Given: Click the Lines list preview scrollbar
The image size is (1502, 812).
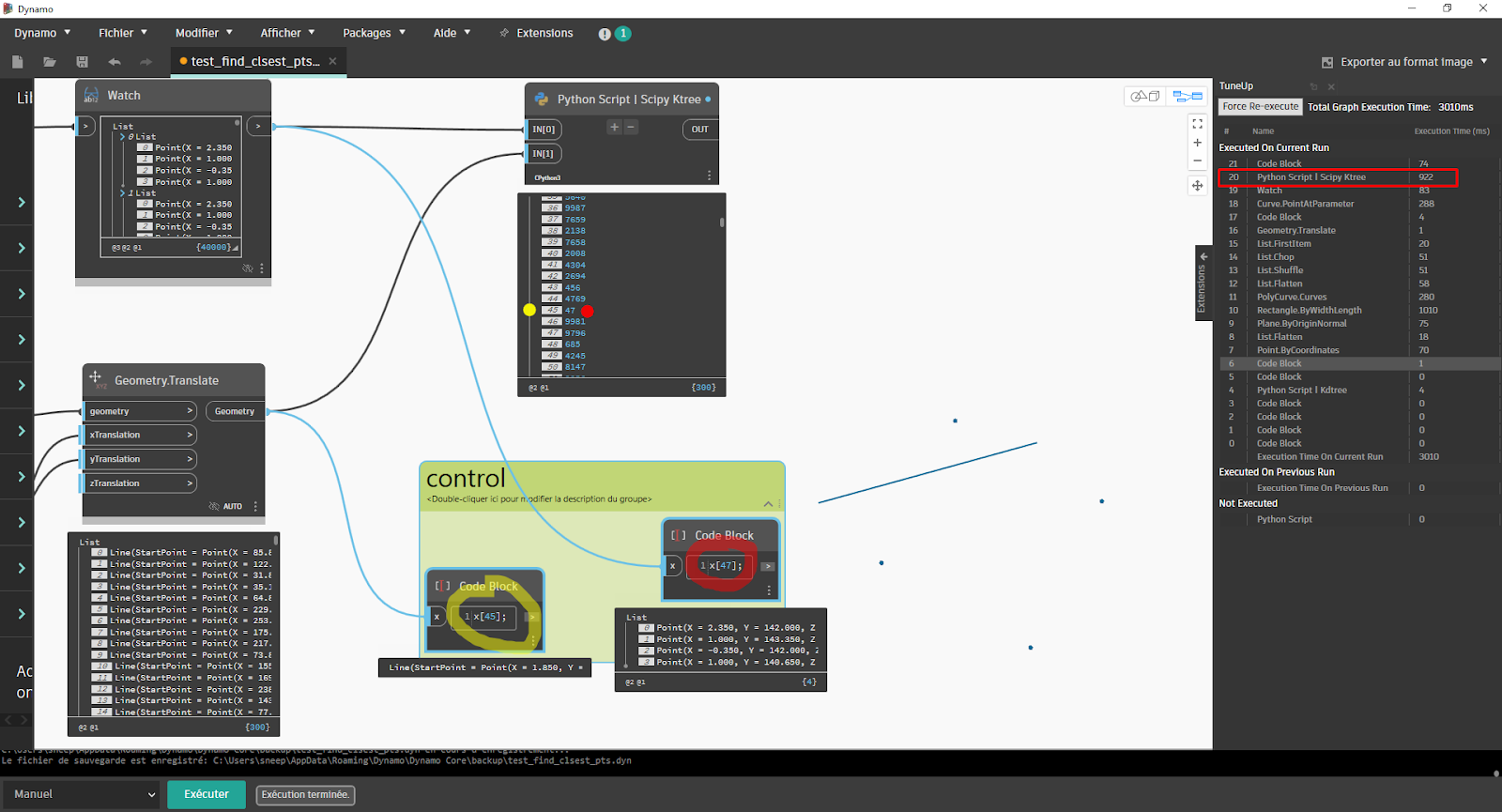Looking at the screenshot, I should (x=276, y=541).
